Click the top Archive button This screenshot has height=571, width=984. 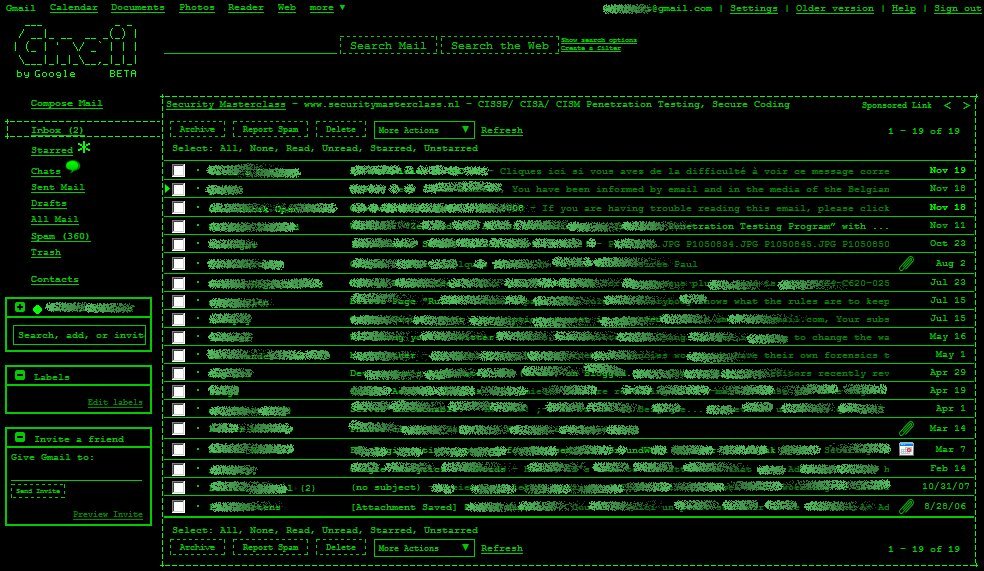tap(197, 129)
